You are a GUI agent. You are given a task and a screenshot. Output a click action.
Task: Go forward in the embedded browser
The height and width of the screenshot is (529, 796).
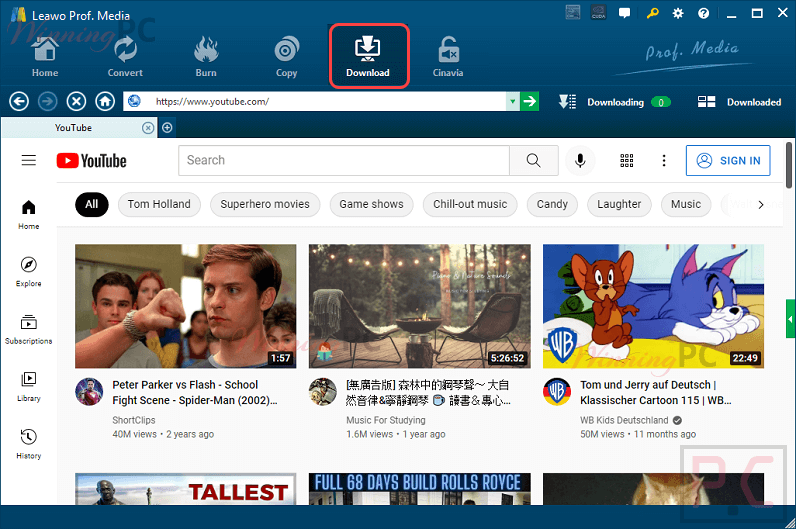[x=47, y=102]
